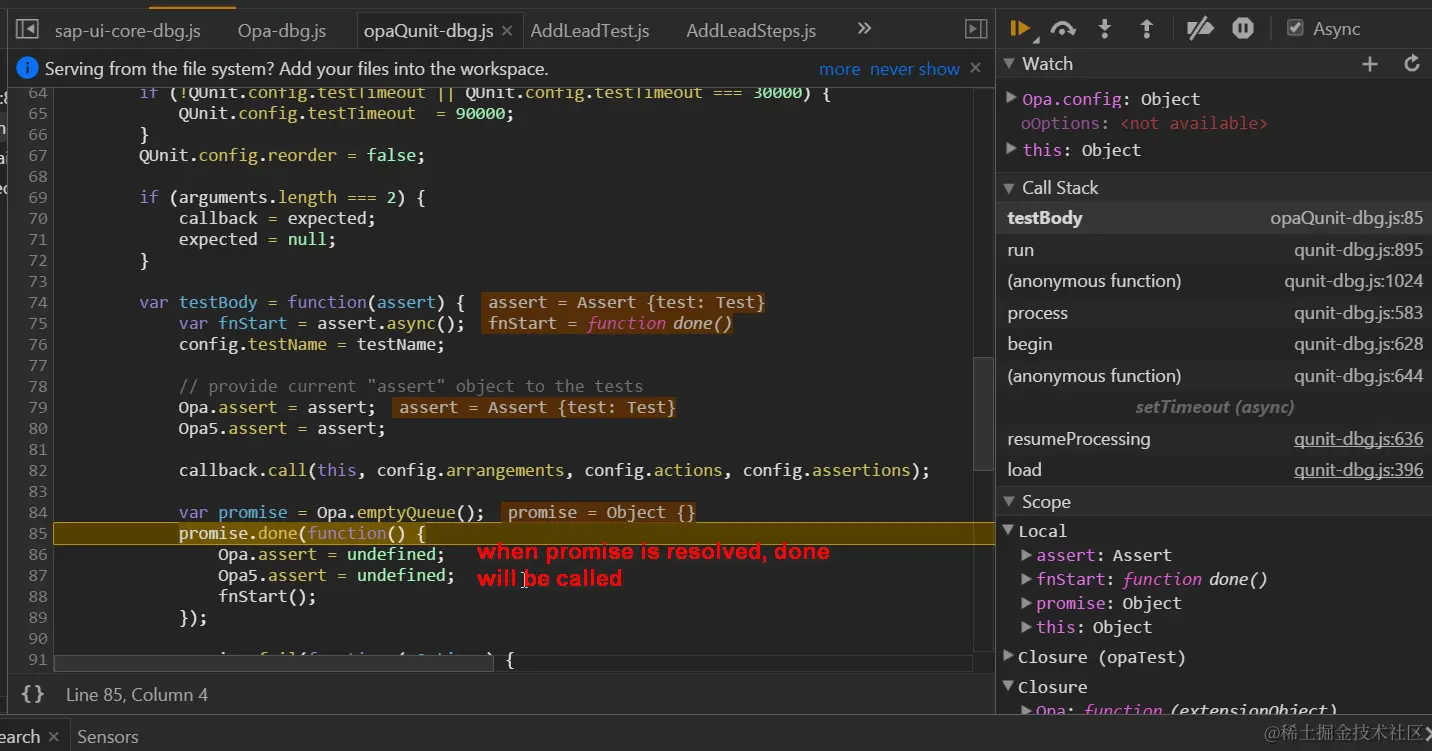
Task: Click the 'never show' link
Action: click(914, 69)
